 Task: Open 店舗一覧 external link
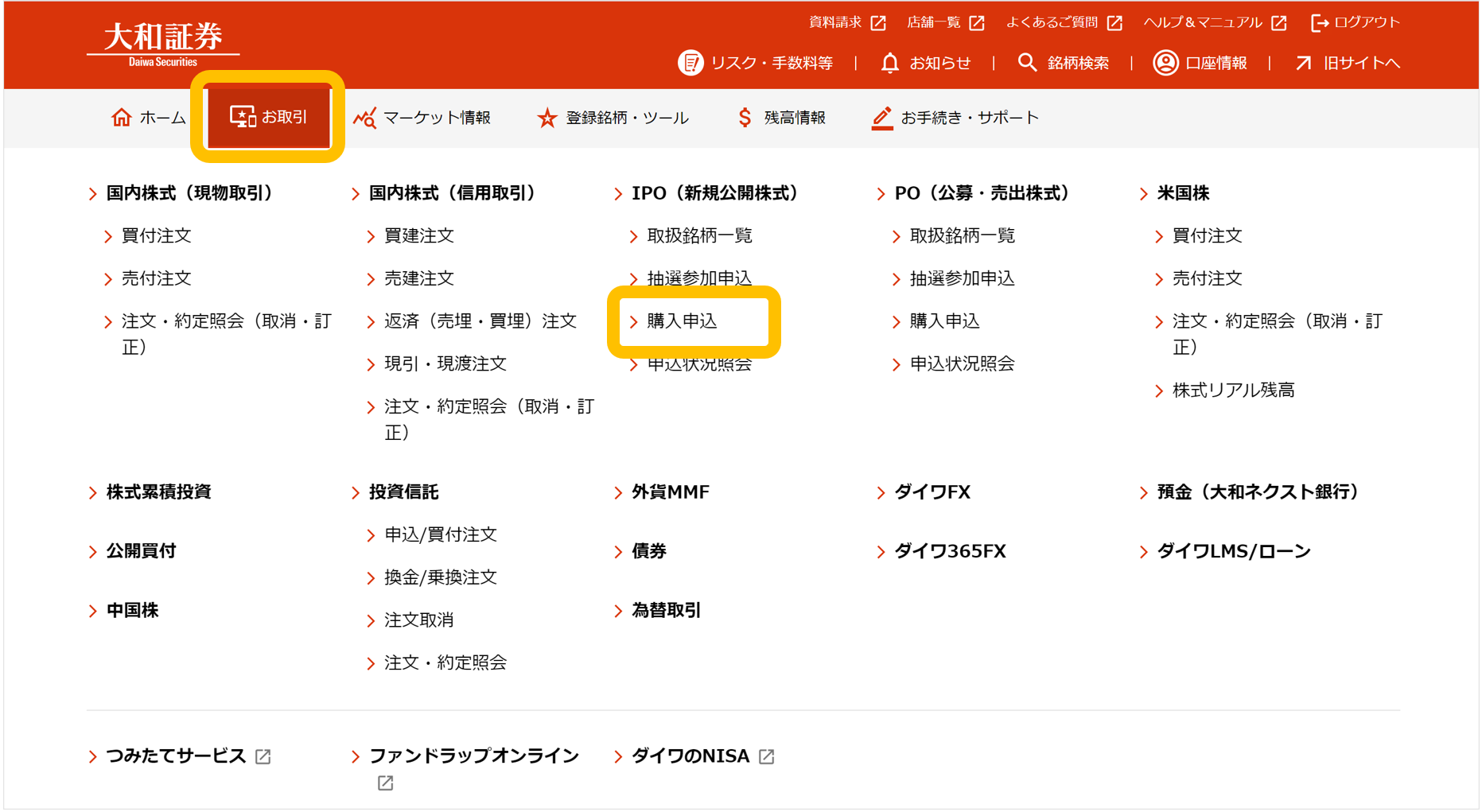click(x=946, y=22)
